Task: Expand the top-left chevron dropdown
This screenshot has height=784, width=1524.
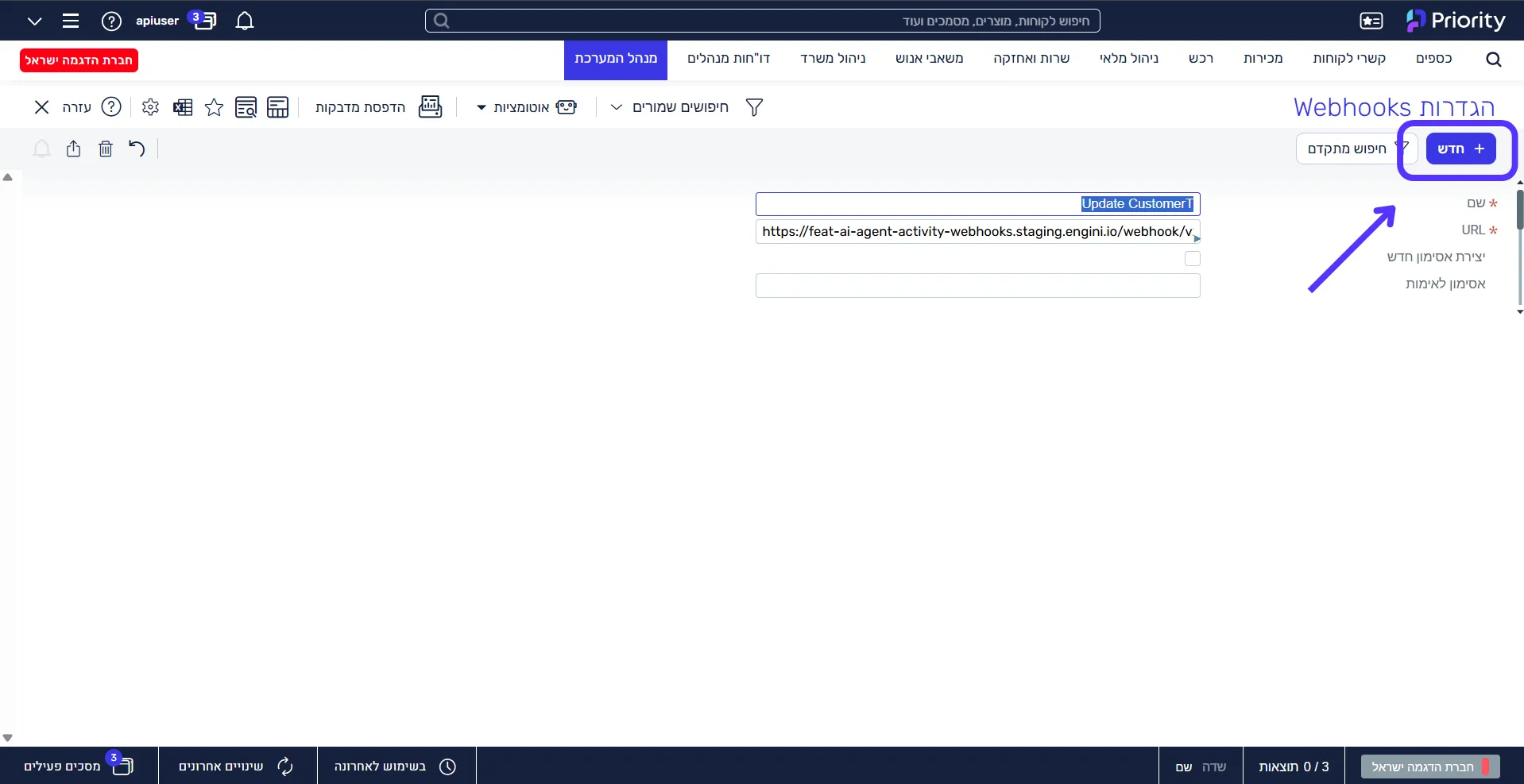Action: coord(34,21)
